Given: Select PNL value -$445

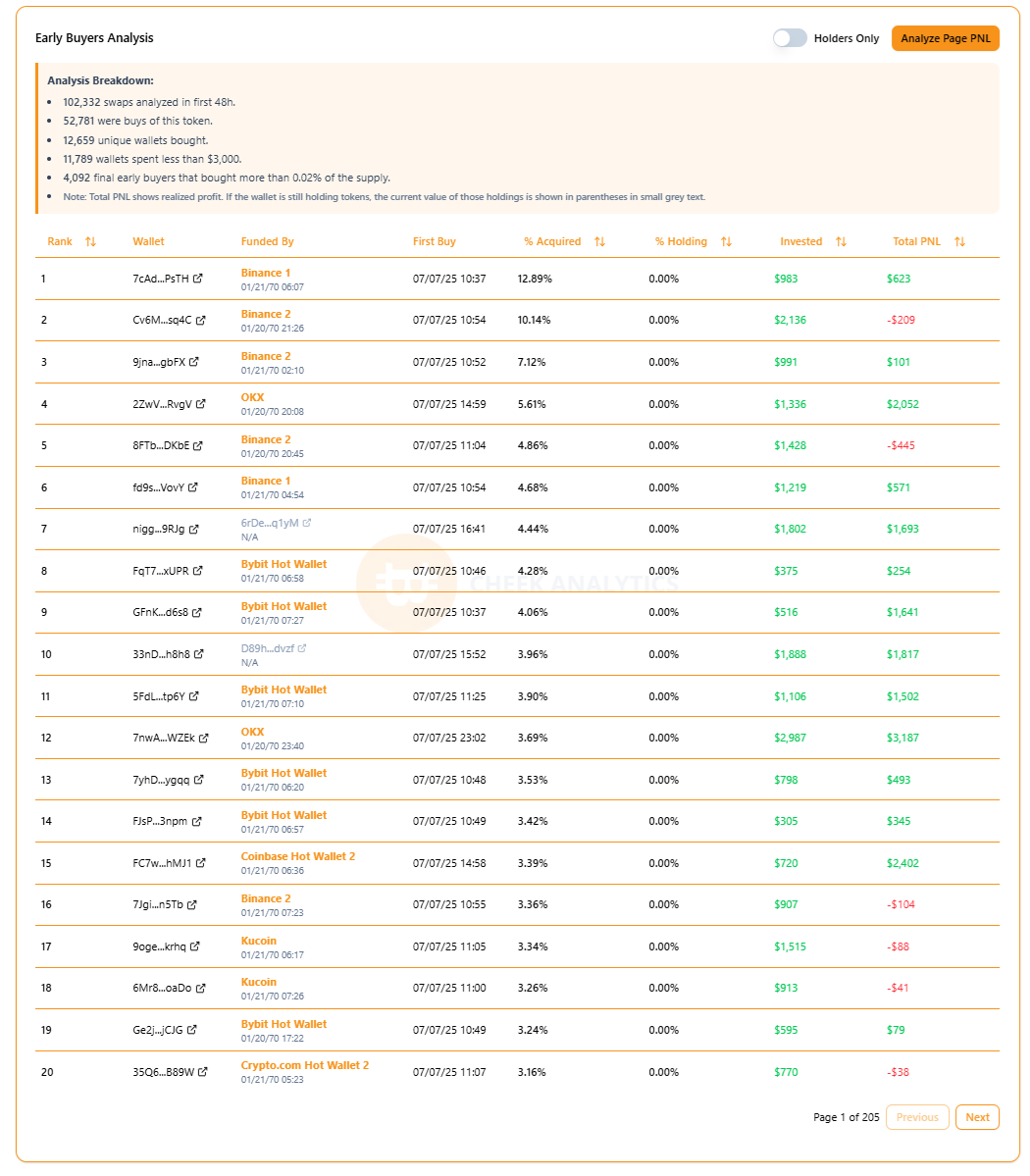Looking at the screenshot, I should 901,445.
